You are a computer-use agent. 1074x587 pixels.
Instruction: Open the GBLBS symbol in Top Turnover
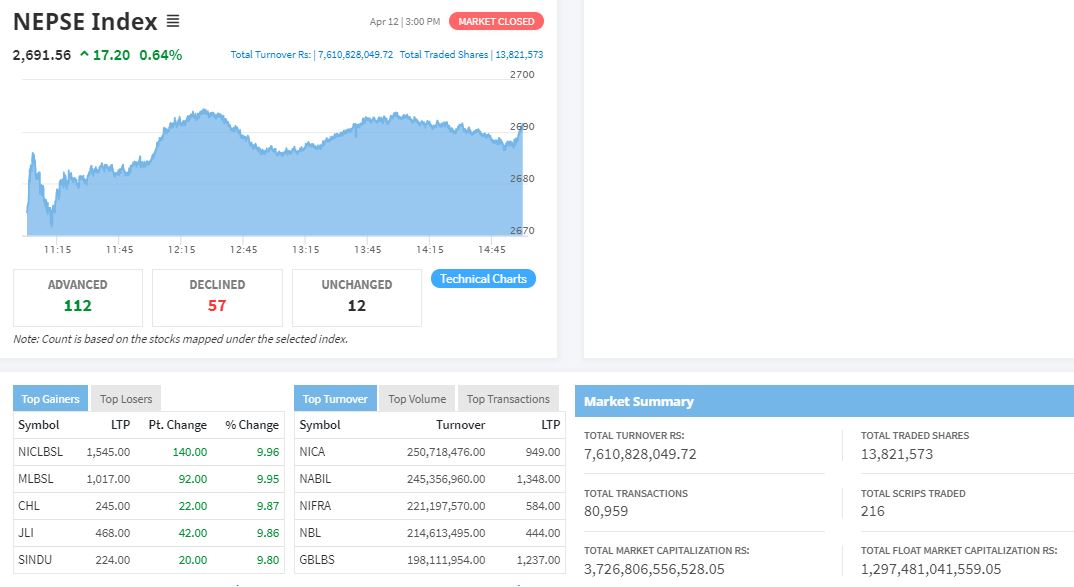point(317,560)
